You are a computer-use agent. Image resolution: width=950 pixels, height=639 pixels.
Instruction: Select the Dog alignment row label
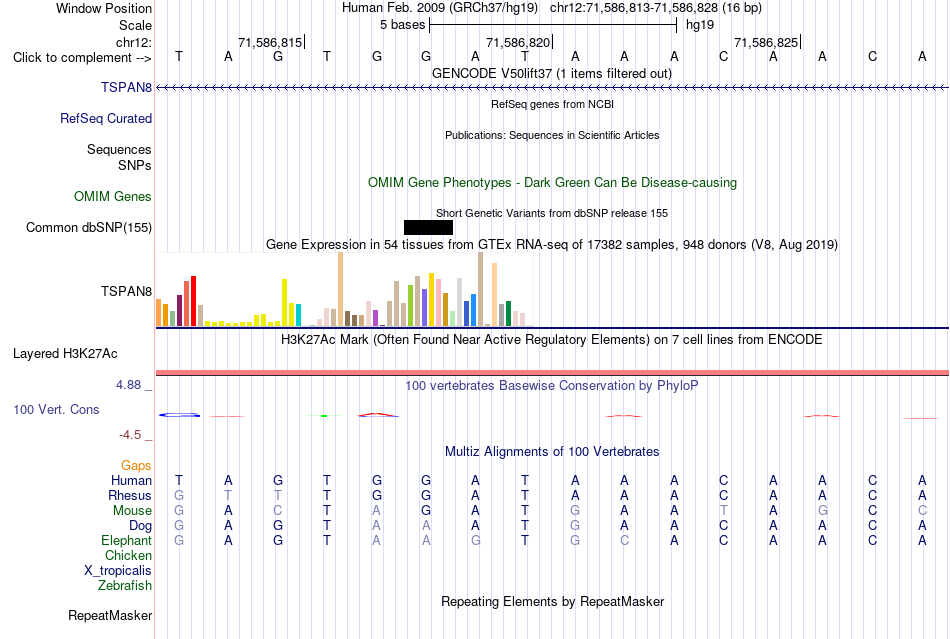tap(140, 525)
